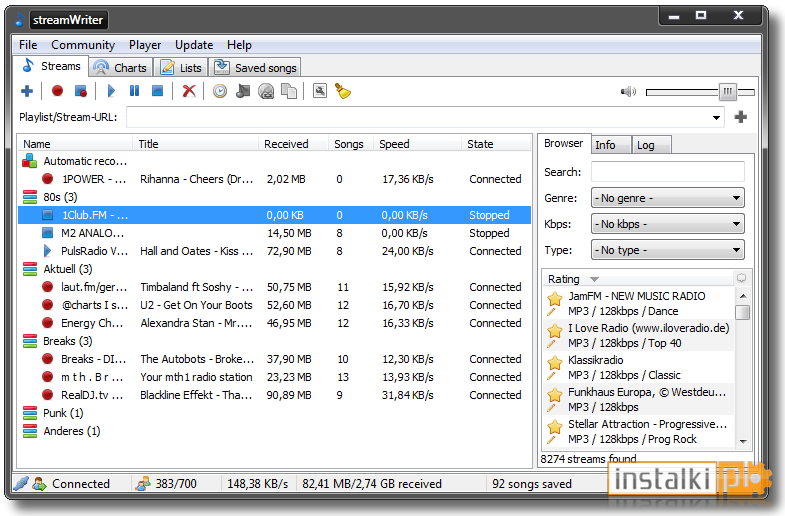
Task: Click the scroll up arrow in station list
Action: (x=743, y=296)
